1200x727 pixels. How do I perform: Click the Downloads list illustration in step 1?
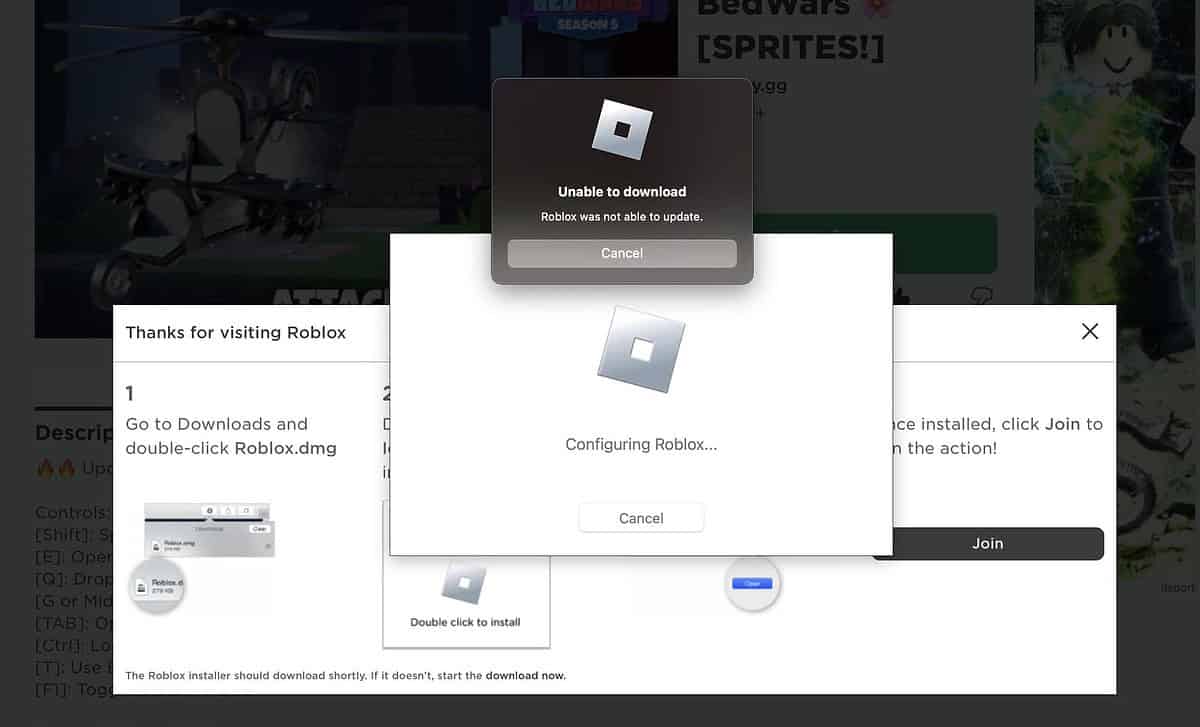[209, 530]
